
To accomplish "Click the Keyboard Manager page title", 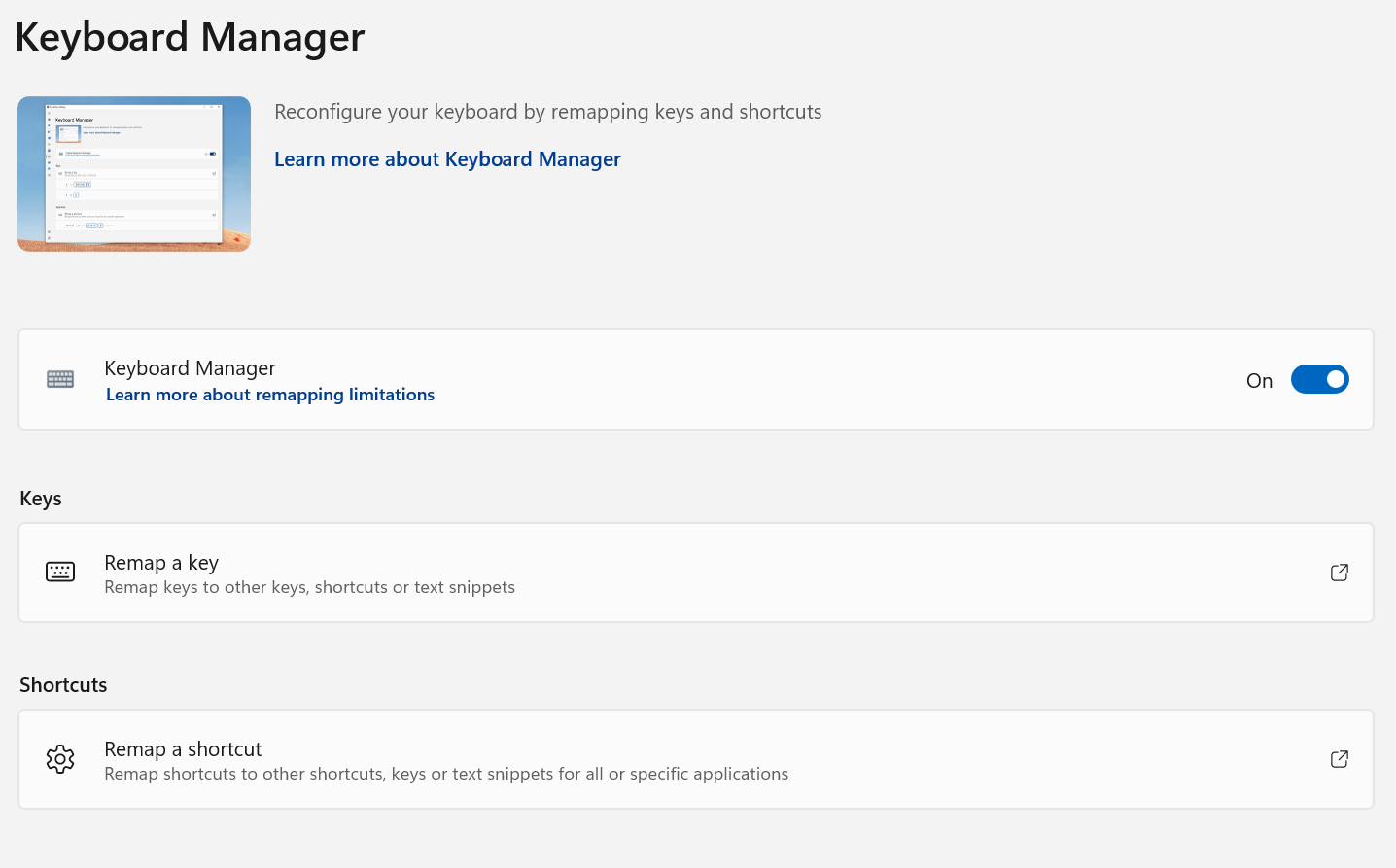I will click(x=190, y=37).
